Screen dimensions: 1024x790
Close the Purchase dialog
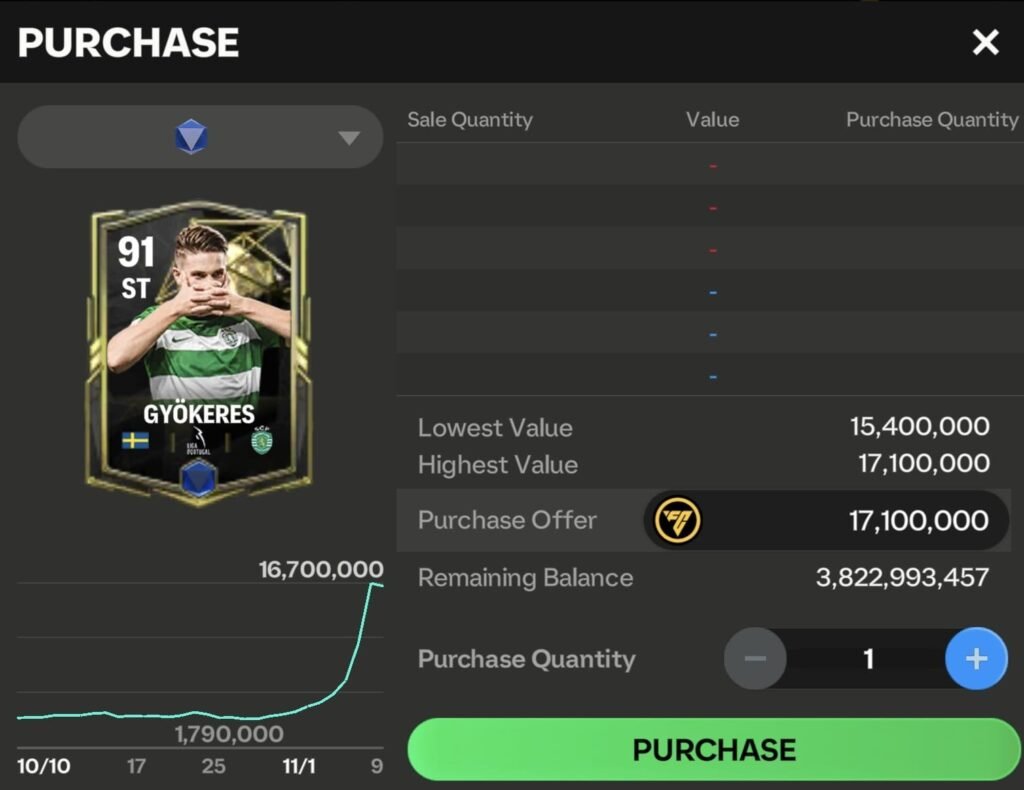click(x=985, y=42)
